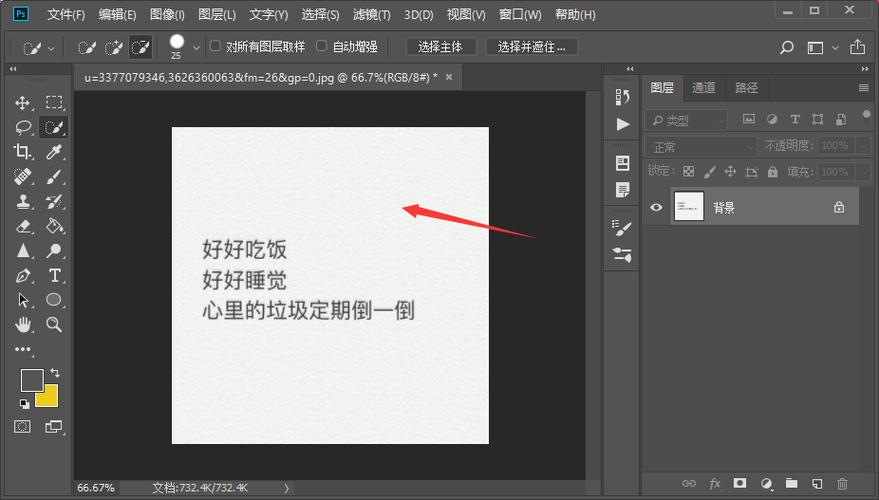Toggle lock all padlock icon
The width and height of the screenshot is (879, 500).
[772, 172]
